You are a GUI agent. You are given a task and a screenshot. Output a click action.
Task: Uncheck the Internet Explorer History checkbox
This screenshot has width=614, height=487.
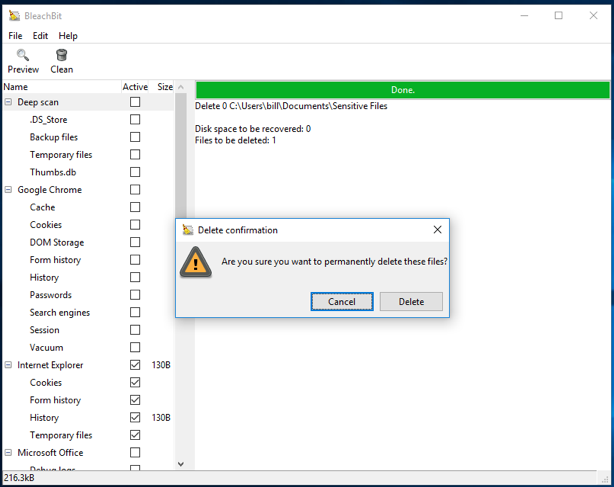[135, 418]
